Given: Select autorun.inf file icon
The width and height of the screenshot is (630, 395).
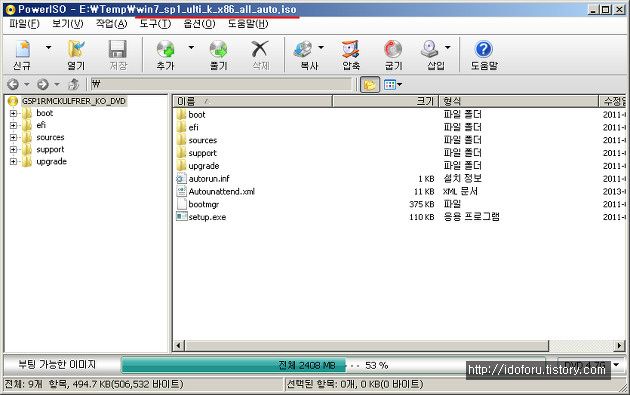Looking at the screenshot, I should (x=182, y=178).
